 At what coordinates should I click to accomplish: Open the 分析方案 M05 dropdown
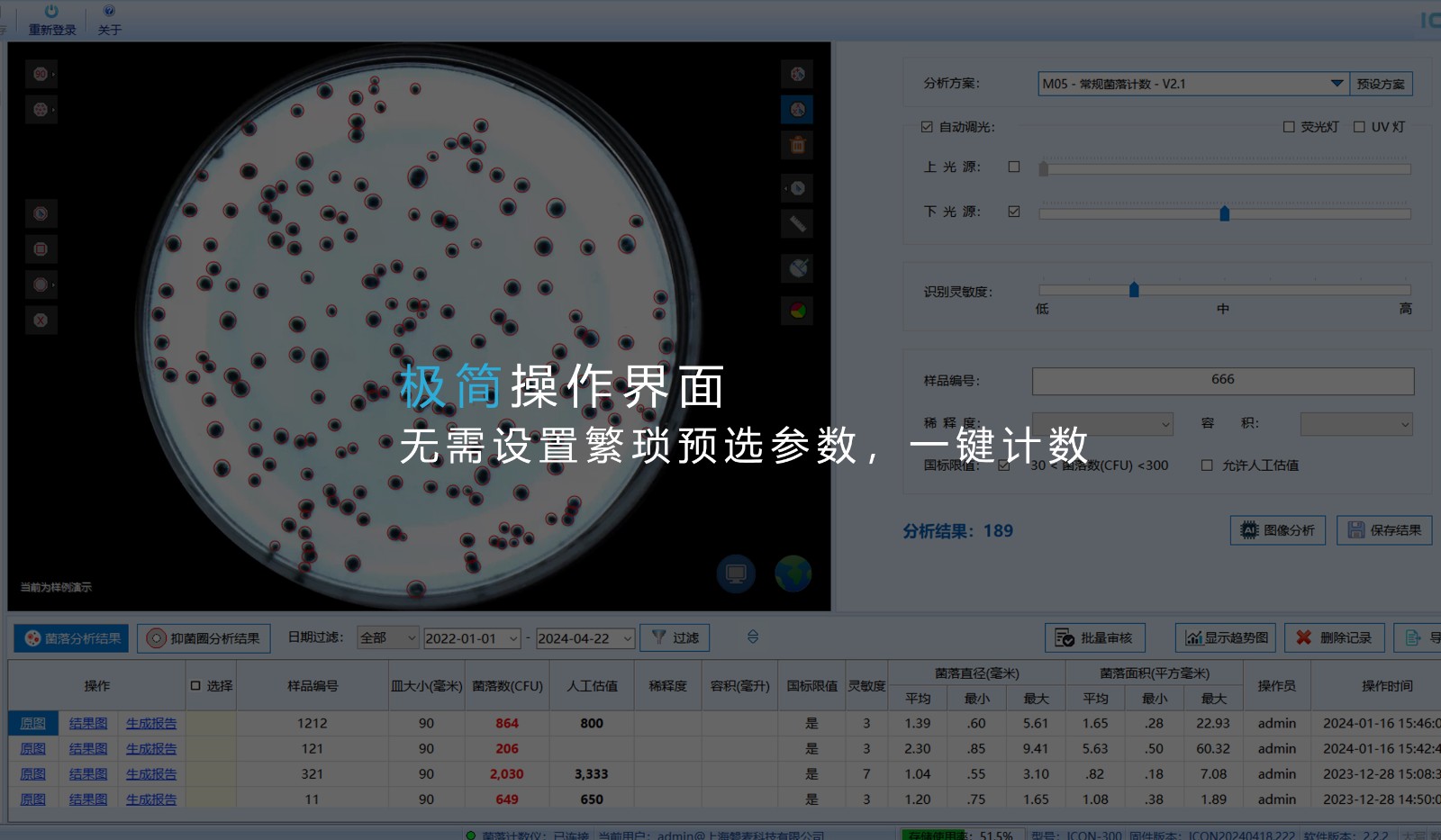[1337, 84]
